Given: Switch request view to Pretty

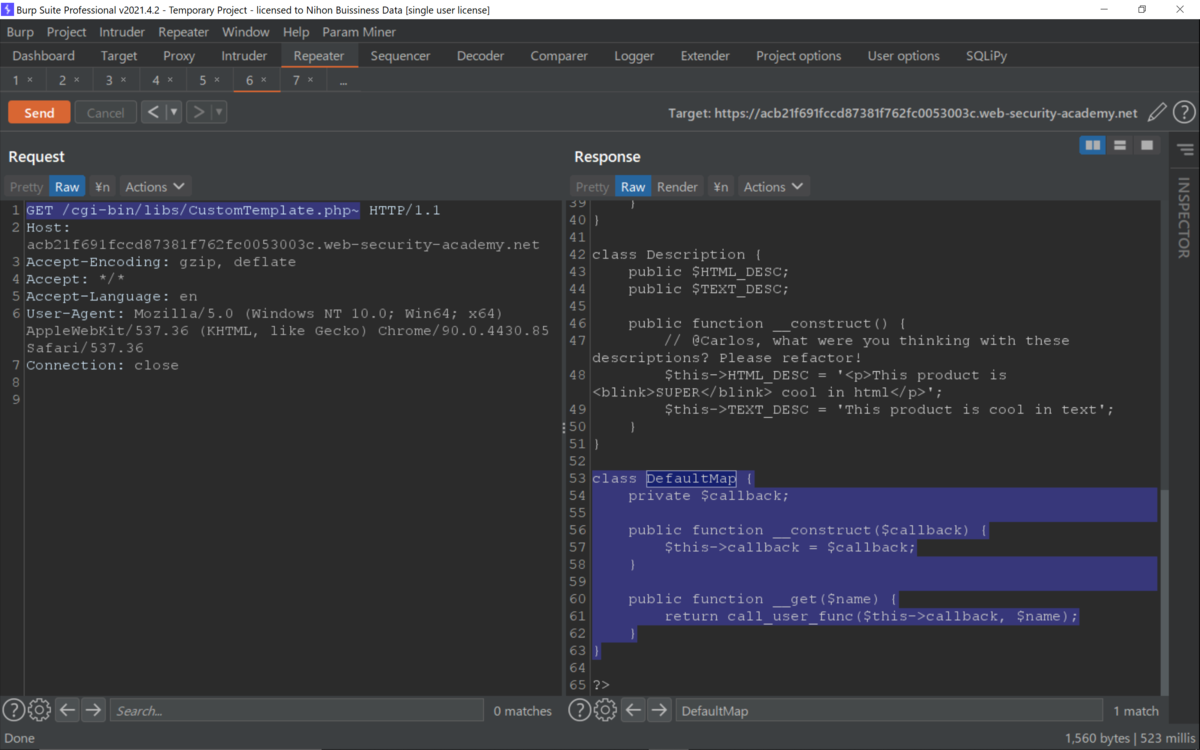Looking at the screenshot, I should click(27, 187).
